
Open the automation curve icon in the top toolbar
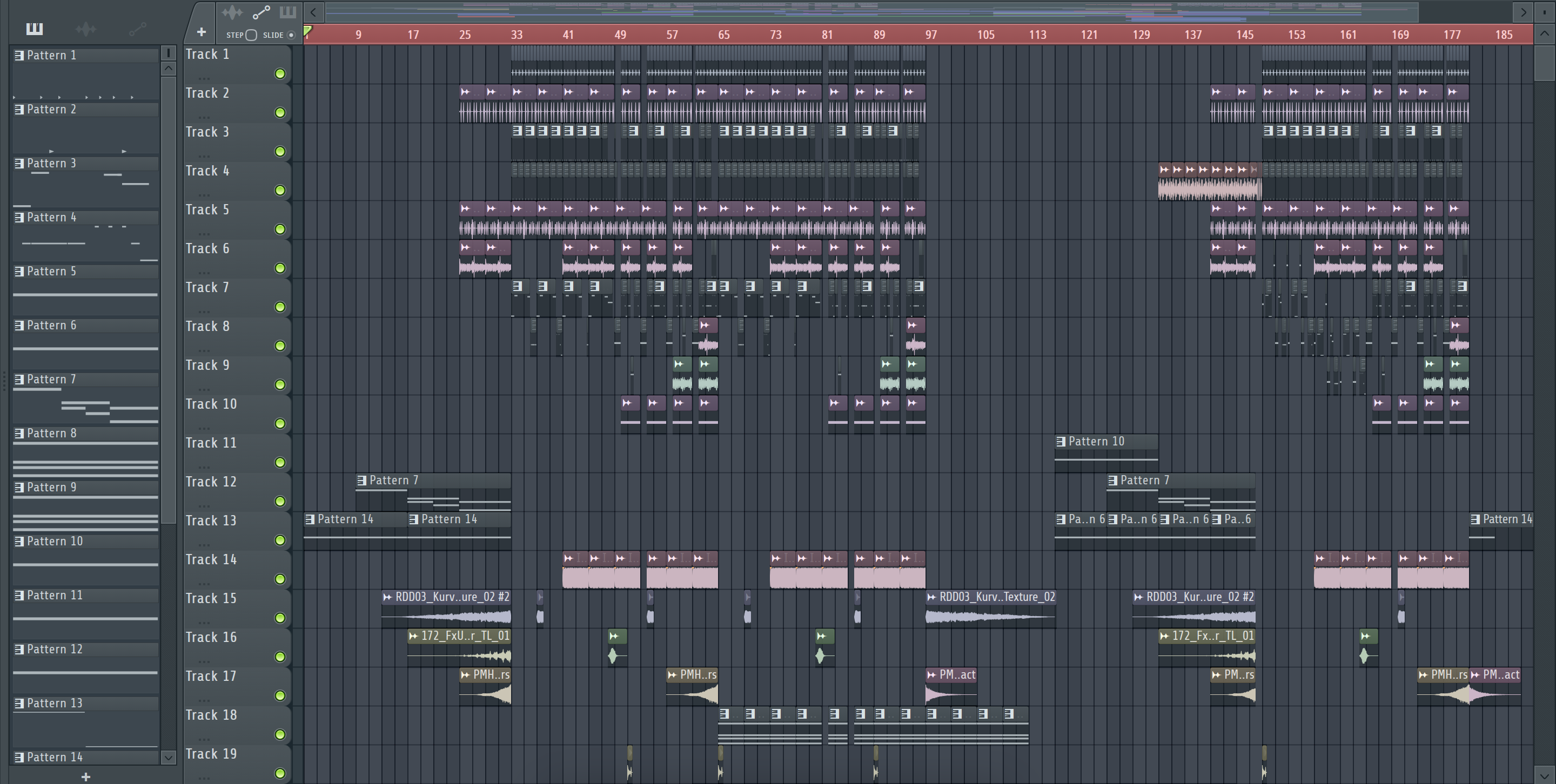(261, 12)
